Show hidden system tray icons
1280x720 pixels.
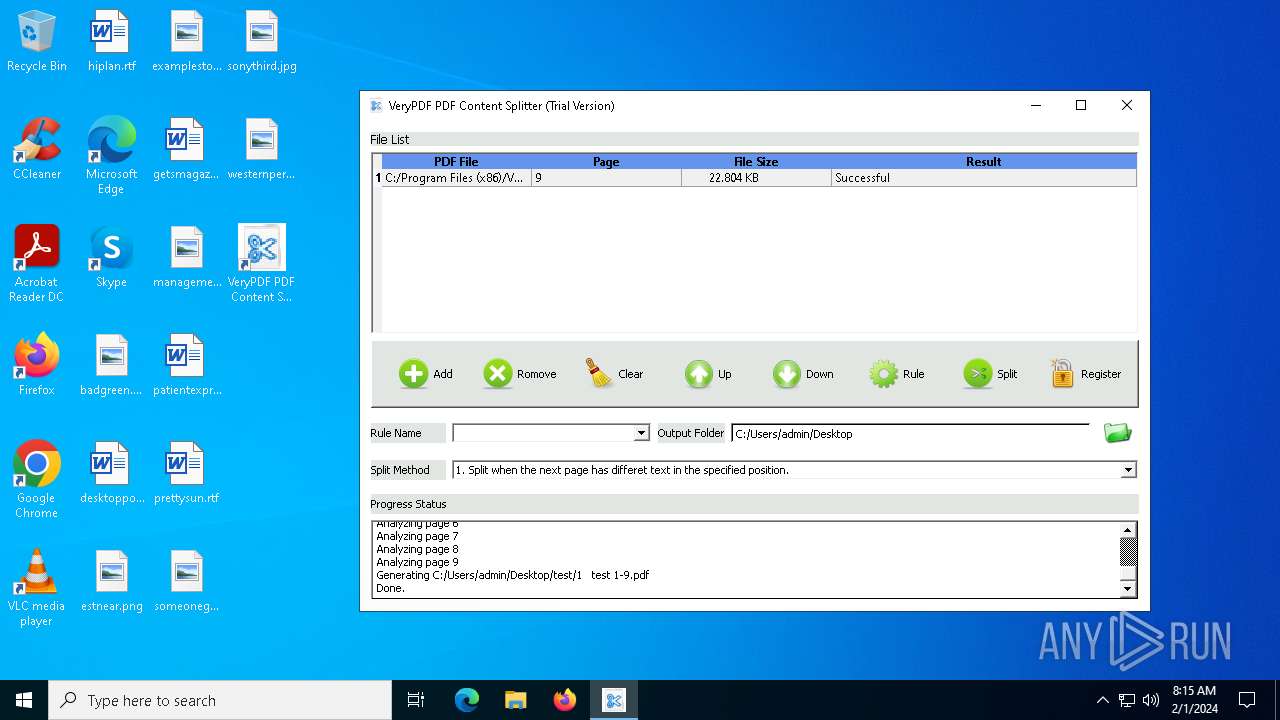(1102, 700)
